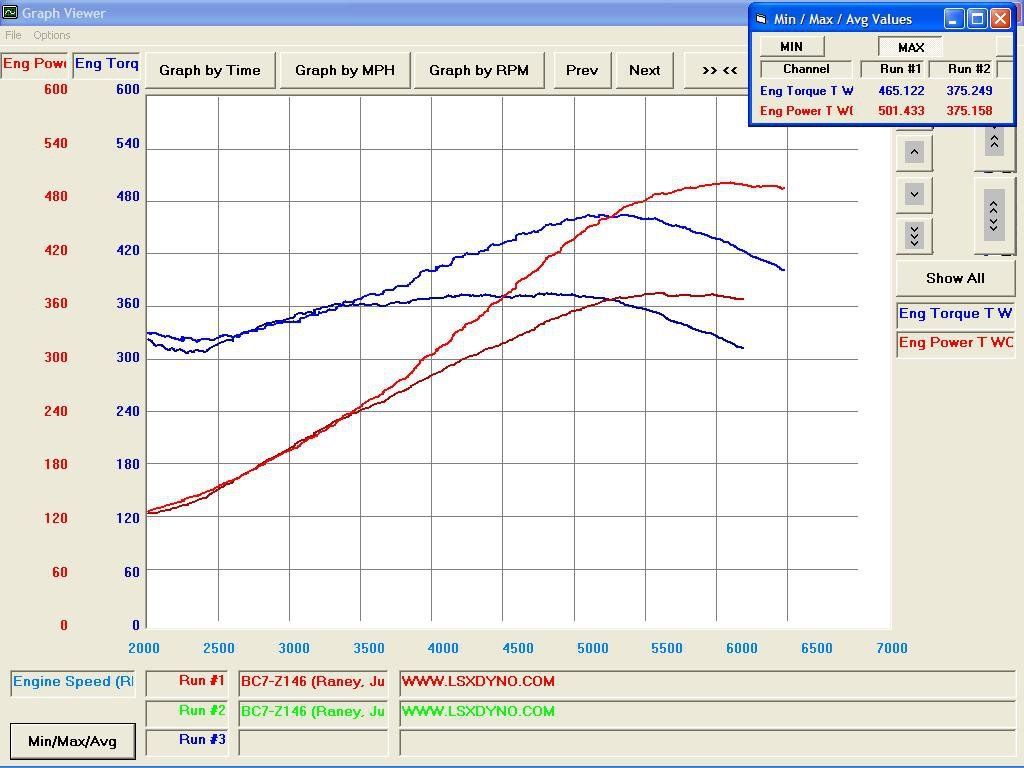
Task: Click the '>> <<' horizontal compress button
Action: (718, 70)
